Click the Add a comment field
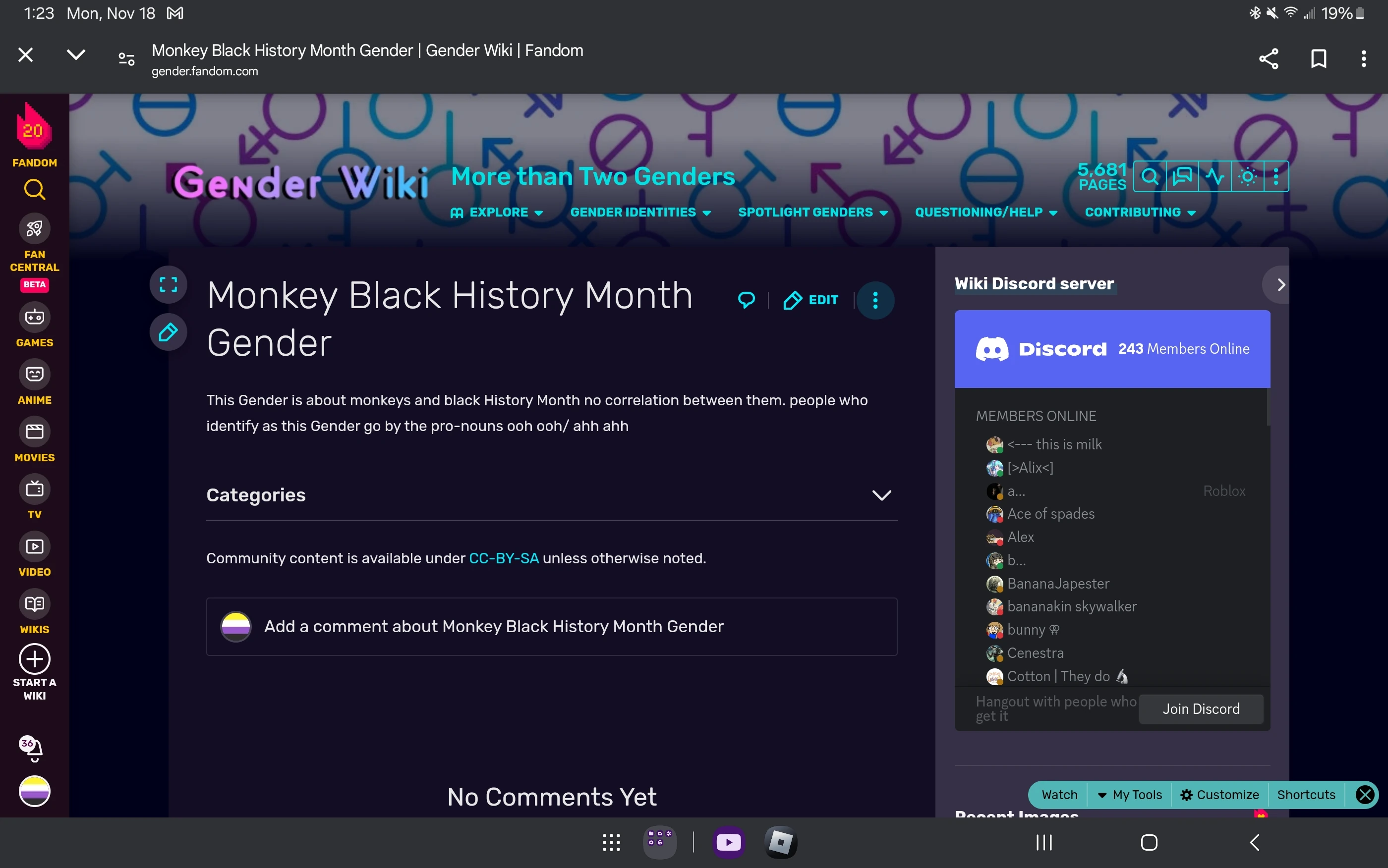Image resolution: width=1388 pixels, height=868 pixels. pyautogui.click(x=494, y=626)
